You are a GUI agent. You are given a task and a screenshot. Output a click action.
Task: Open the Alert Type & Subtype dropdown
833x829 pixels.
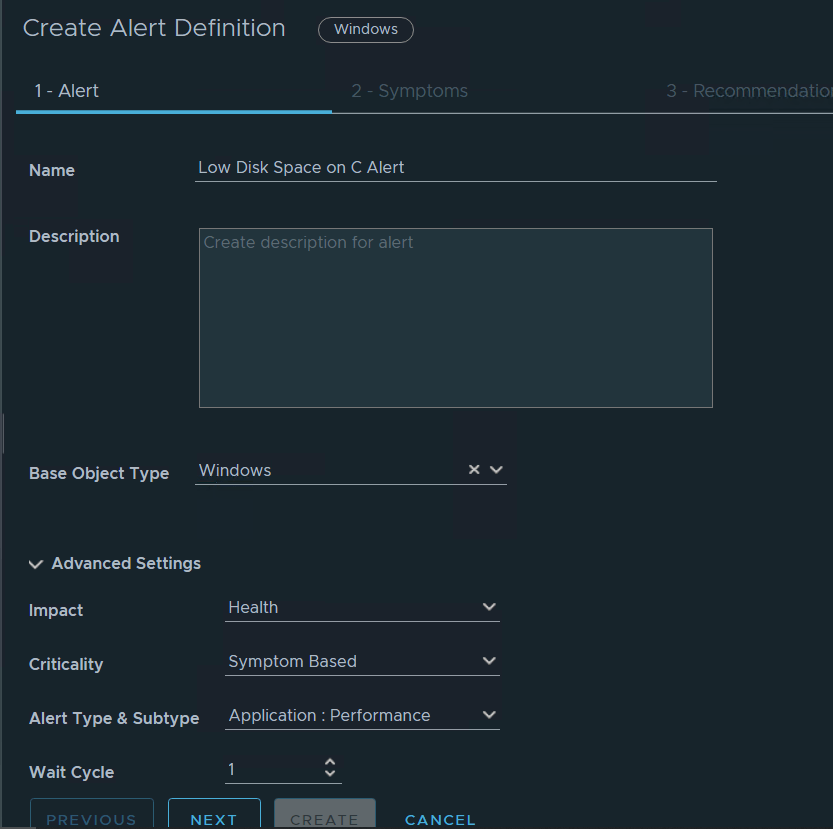click(x=362, y=716)
